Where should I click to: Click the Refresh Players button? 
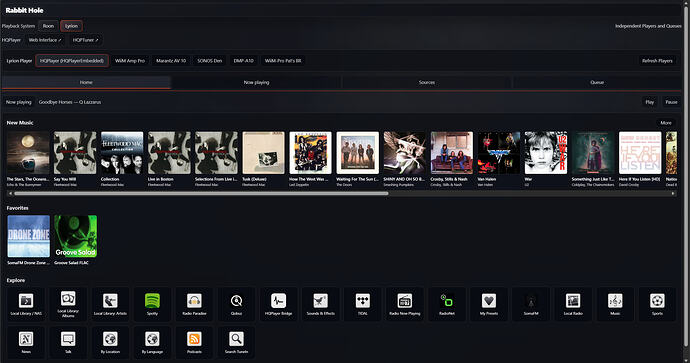[657, 61]
